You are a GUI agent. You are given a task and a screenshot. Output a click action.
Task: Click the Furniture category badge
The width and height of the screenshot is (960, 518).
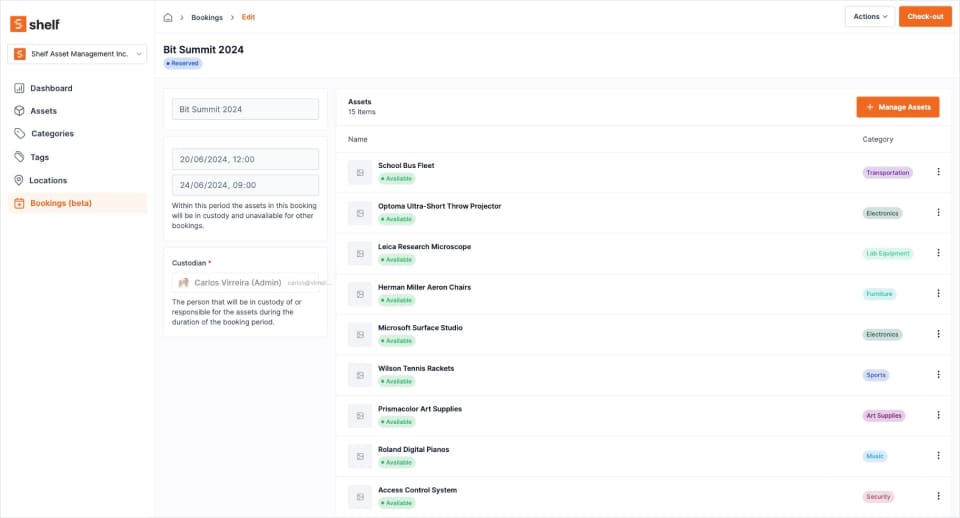click(879, 294)
